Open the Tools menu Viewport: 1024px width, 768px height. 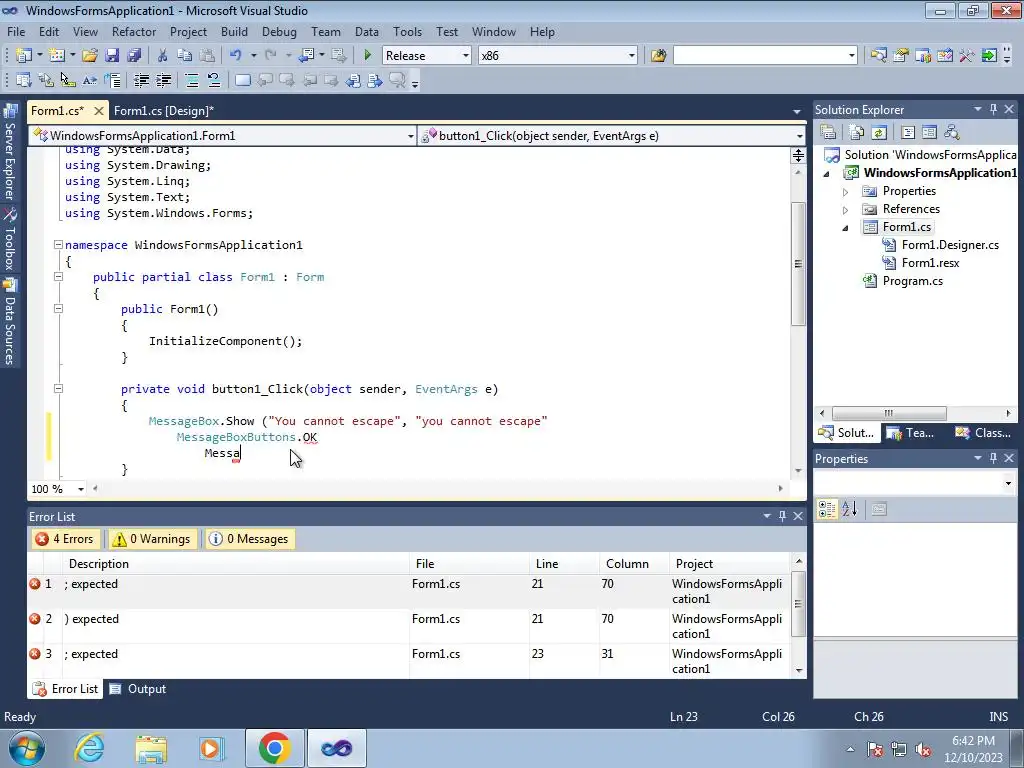[407, 31]
